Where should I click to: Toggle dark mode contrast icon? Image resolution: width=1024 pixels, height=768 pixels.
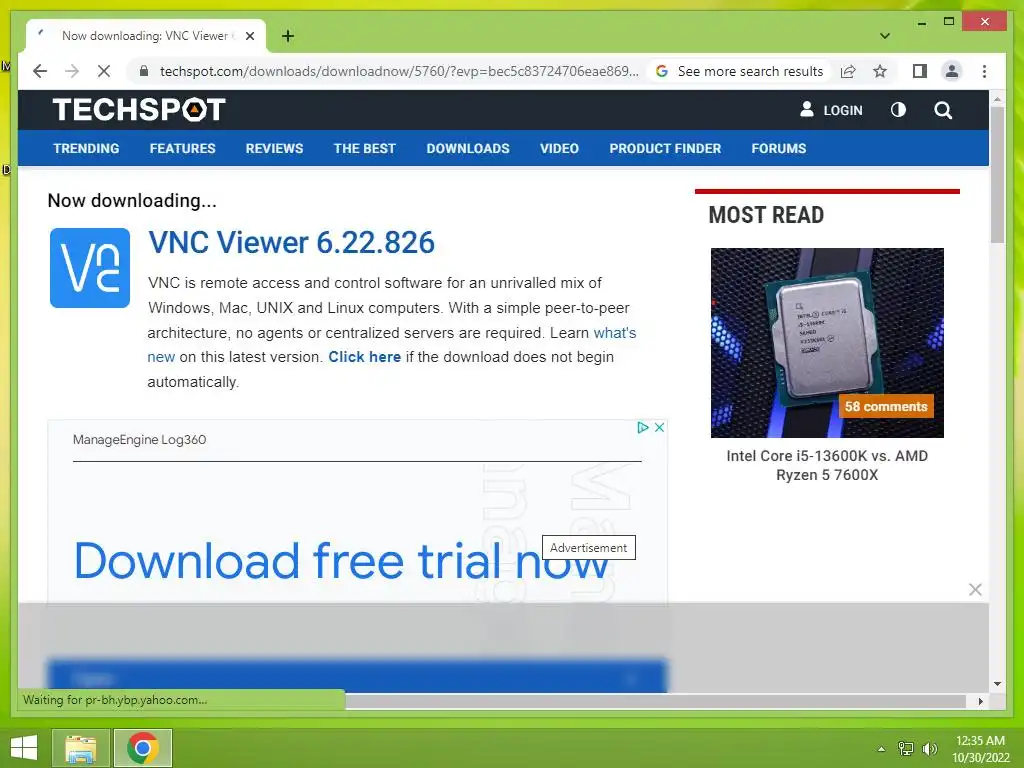(x=898, y=110)
